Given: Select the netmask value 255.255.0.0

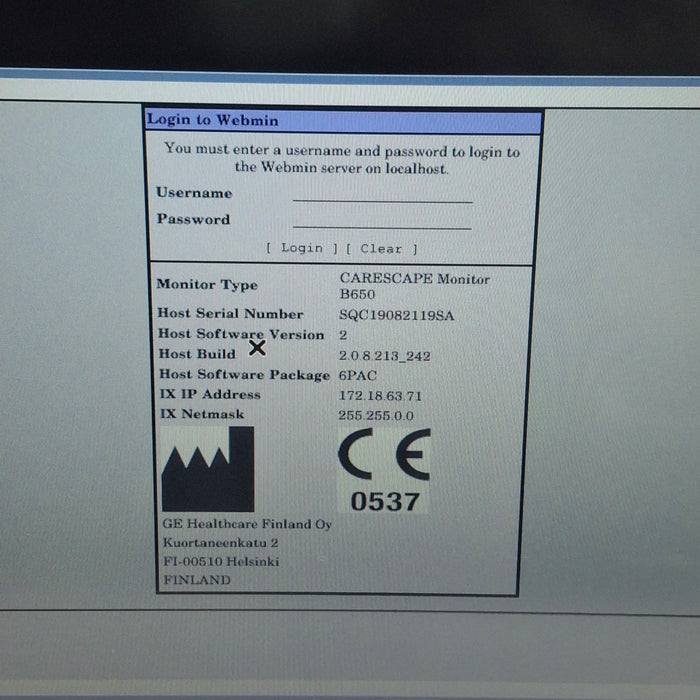Looking at the screenshot, I should click(376, 415).
